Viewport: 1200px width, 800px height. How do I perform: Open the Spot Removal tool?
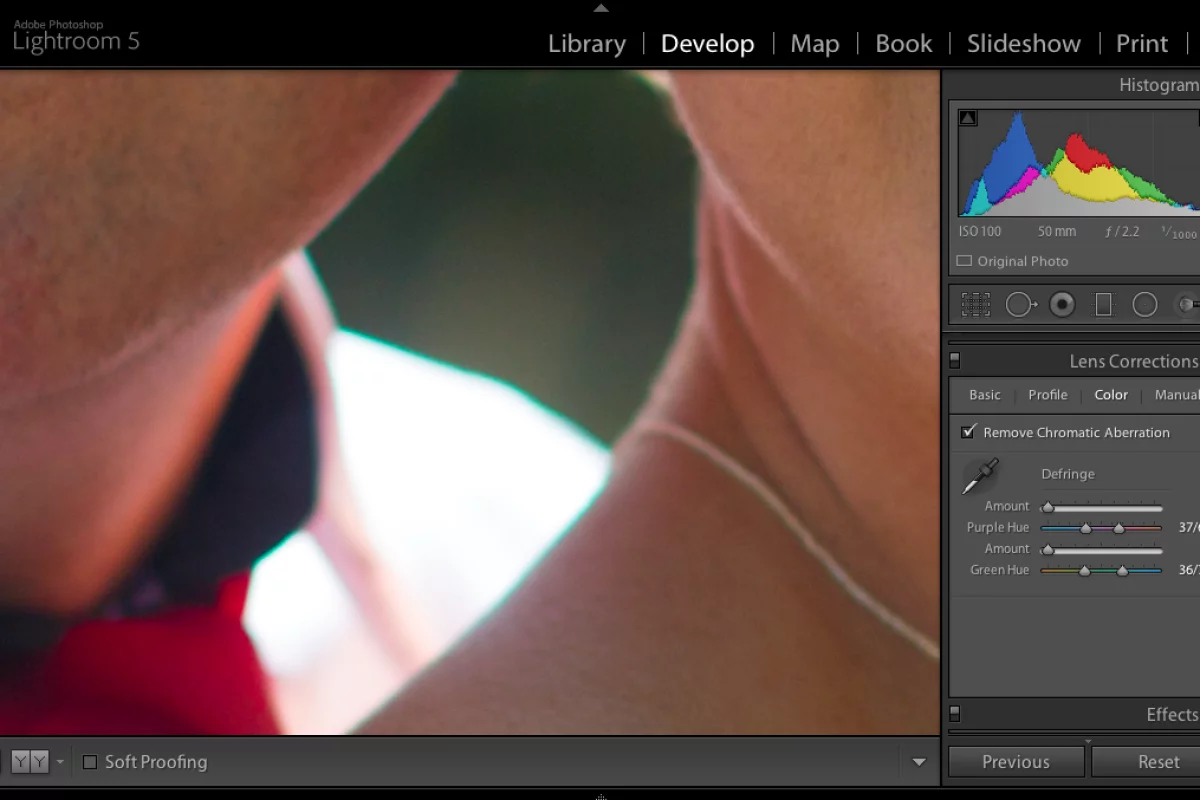coord(1021,304)
